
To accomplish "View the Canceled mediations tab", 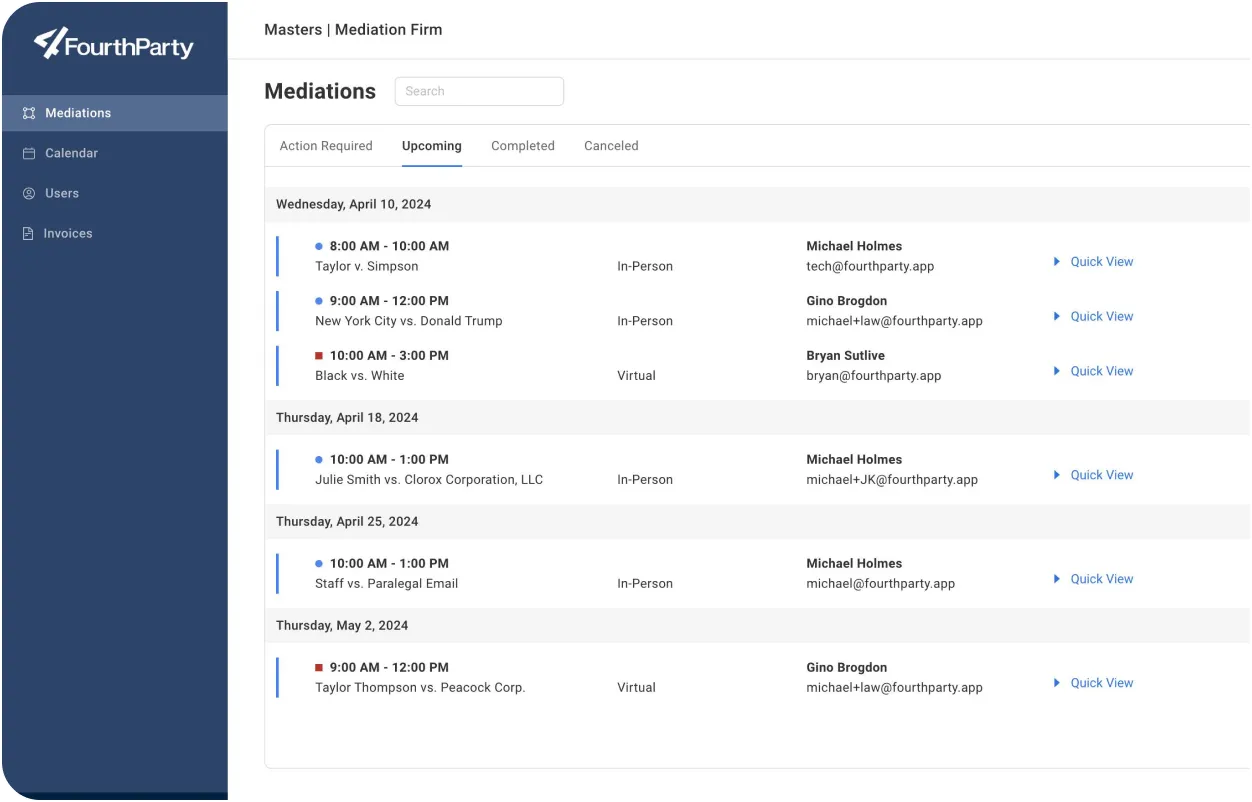I will click(x=610, y=146).
